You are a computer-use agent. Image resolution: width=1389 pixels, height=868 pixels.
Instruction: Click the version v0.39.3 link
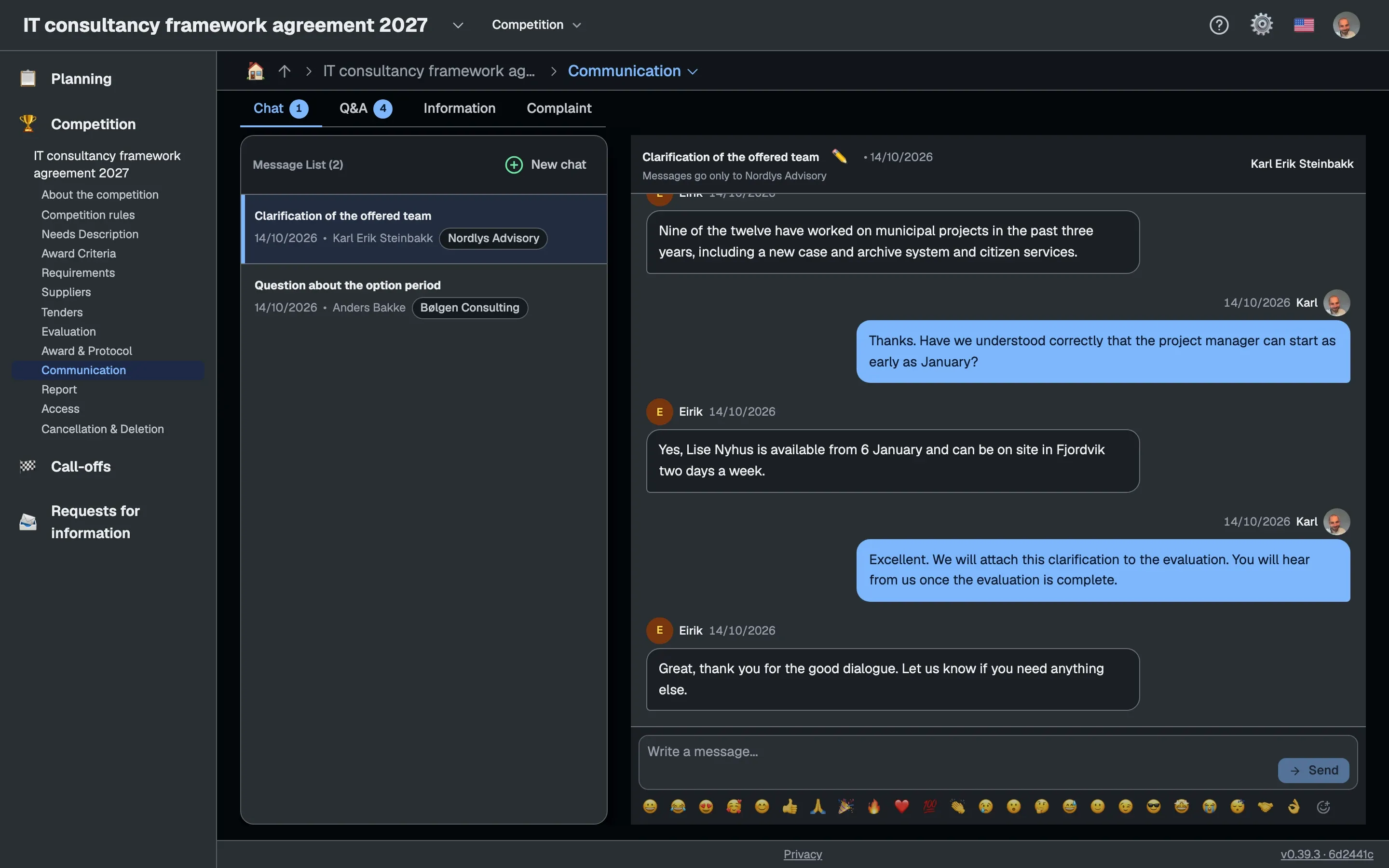click(1326, 854)
